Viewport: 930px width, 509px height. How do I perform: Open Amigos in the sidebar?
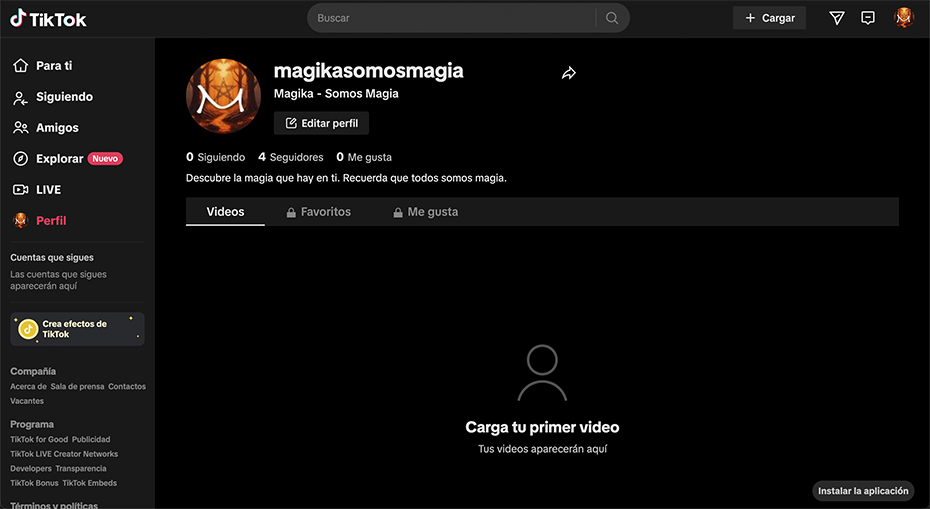[56, 128]
